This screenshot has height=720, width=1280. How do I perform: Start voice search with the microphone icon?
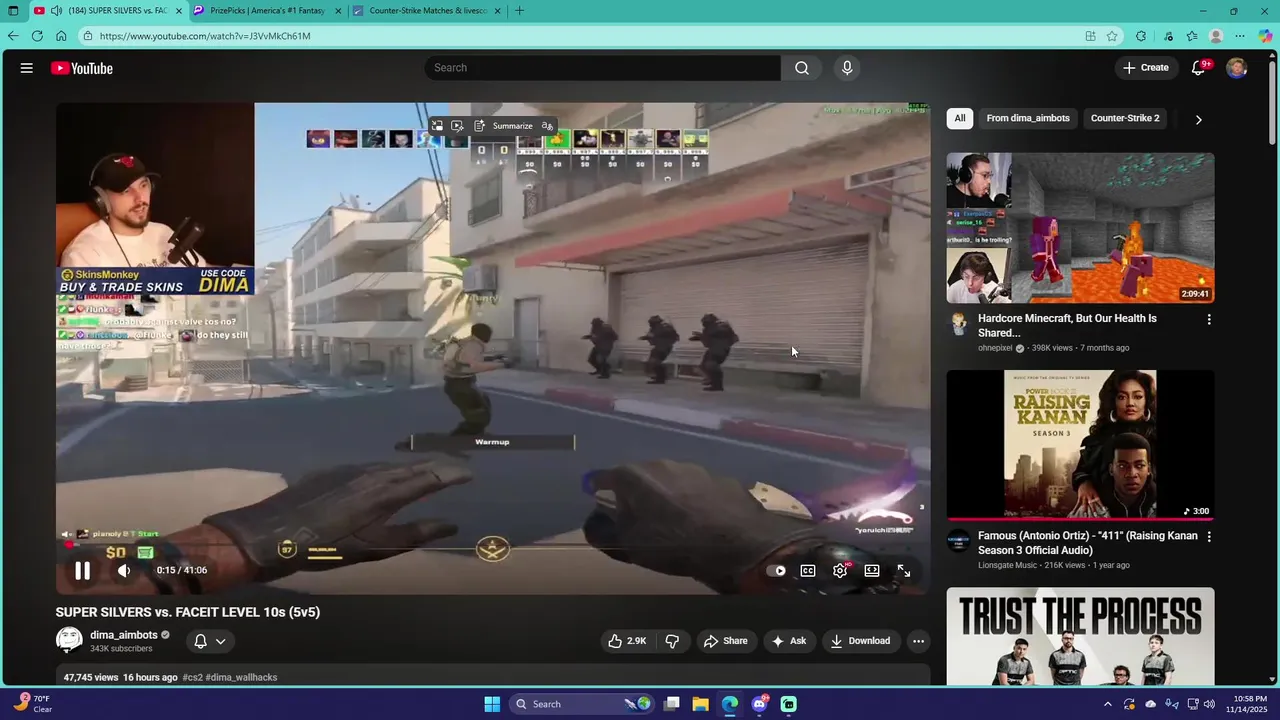point(847,68)
